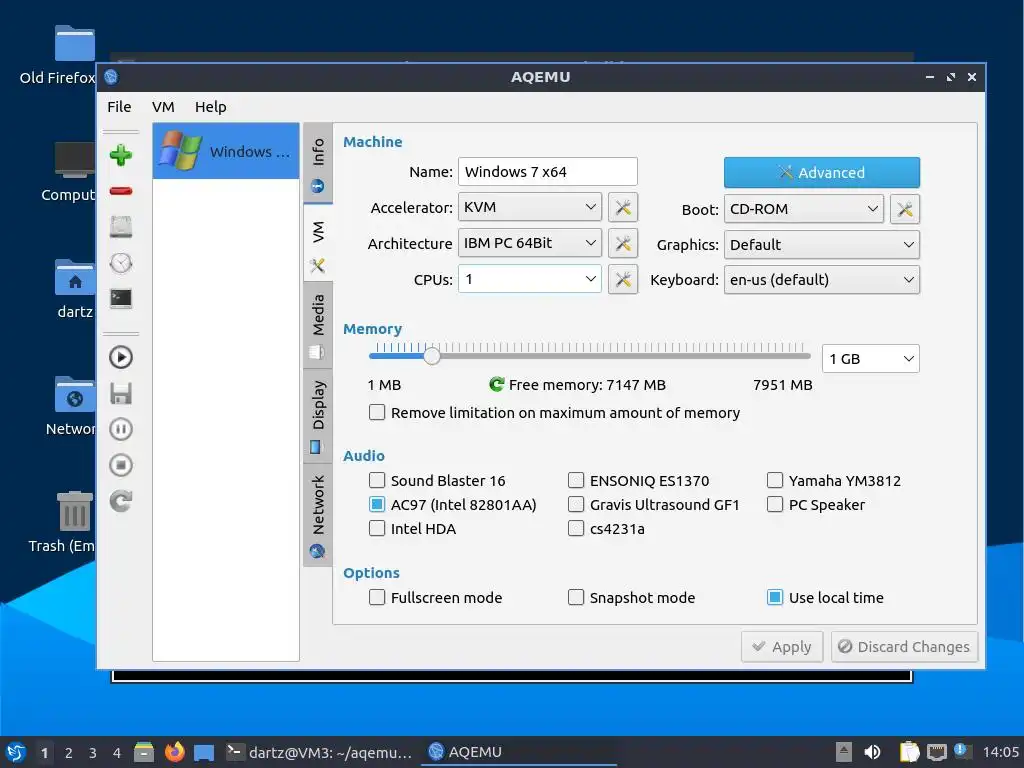Image resolution: width=1024 pixels, height=768 pixels.
Task: Open the file manager icon in taskbar
Action: coord(144,752)
